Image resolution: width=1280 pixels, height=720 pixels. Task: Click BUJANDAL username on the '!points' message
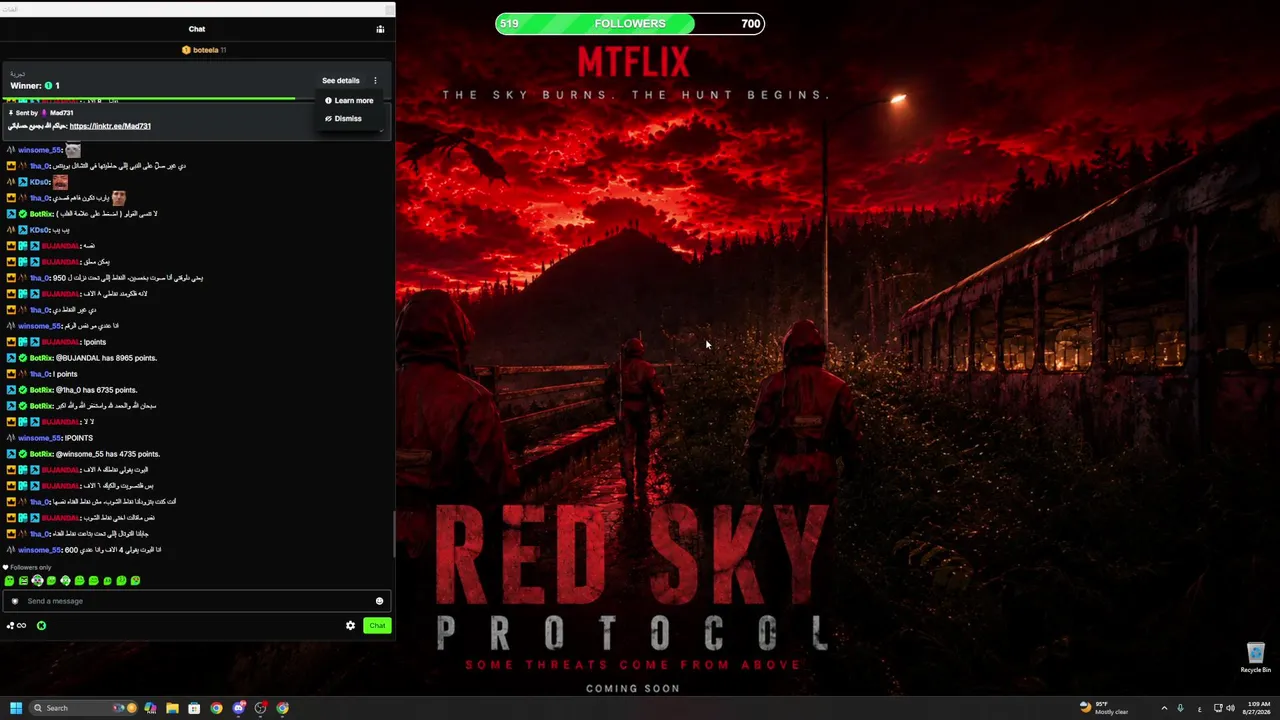pyautogui.click(x=60, y=342)
